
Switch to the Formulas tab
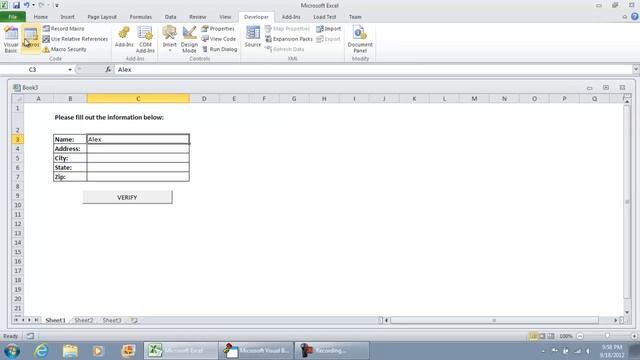pos(140,17)
